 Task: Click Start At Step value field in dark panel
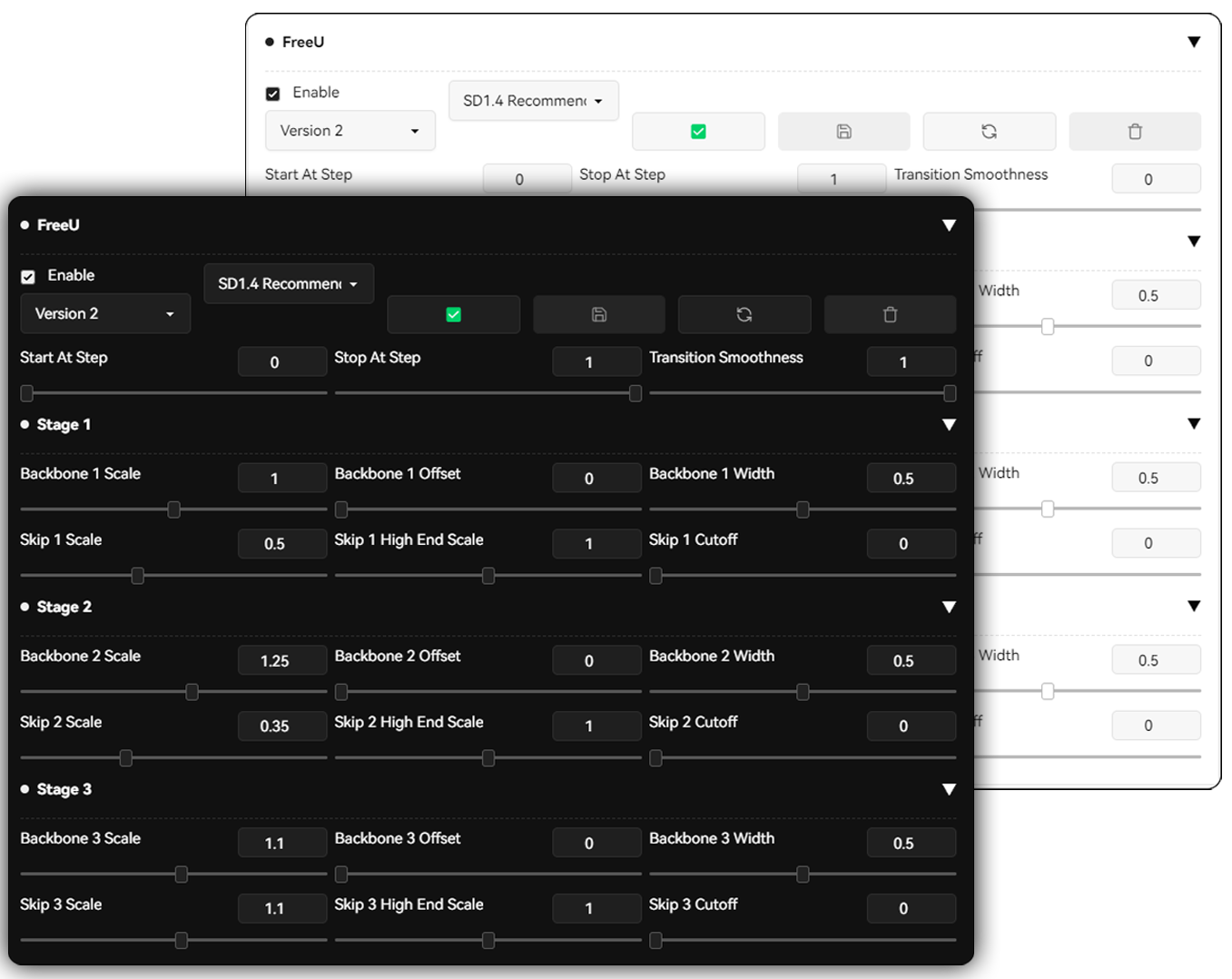click(282, 361)
